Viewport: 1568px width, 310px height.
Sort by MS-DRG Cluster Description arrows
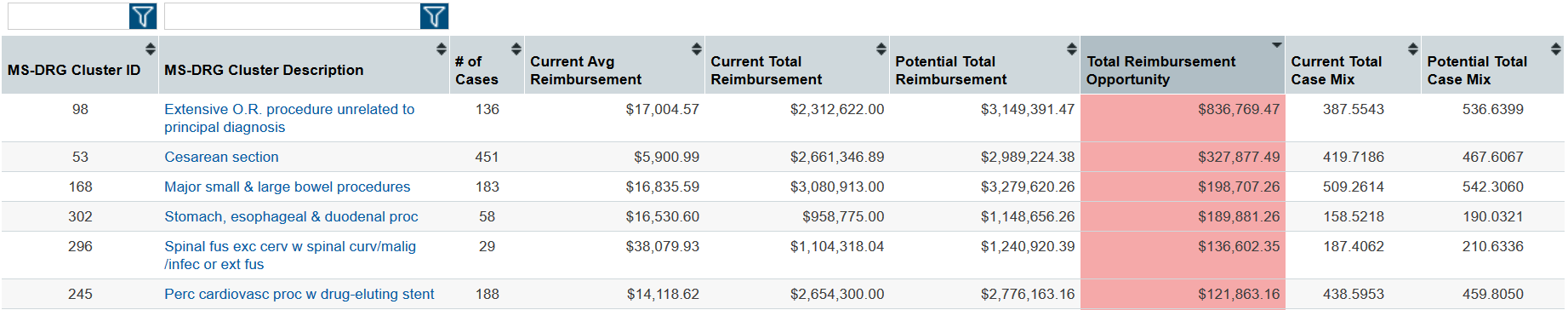click(441, 49)
